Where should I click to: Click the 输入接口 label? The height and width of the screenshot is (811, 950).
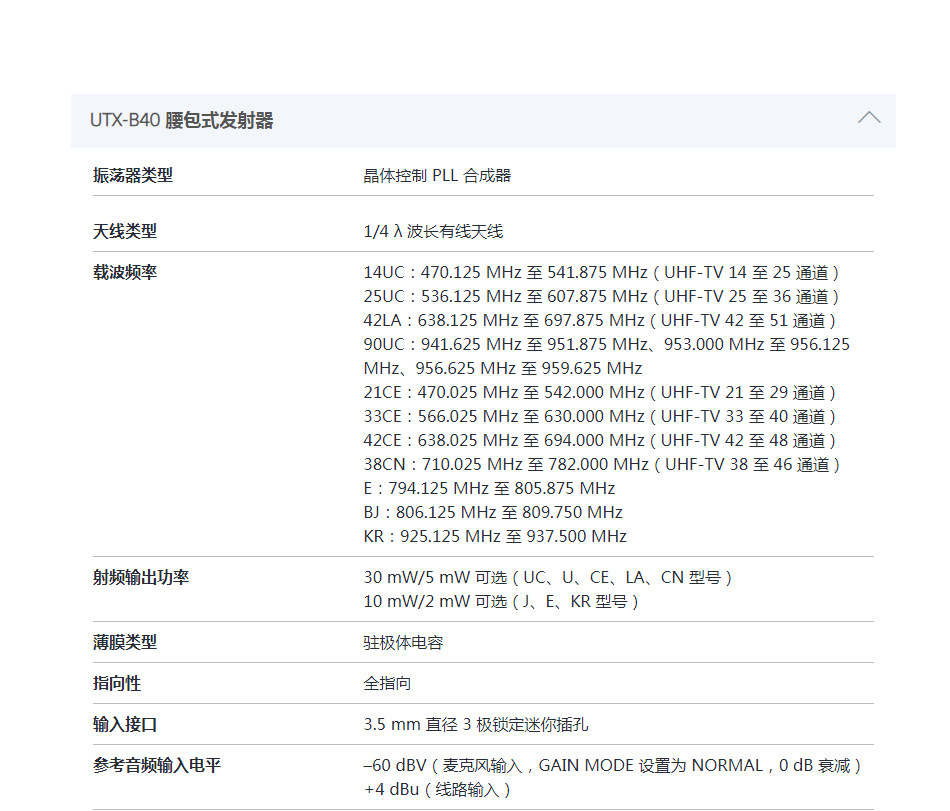pyautogui.click(x=125, y=725)
